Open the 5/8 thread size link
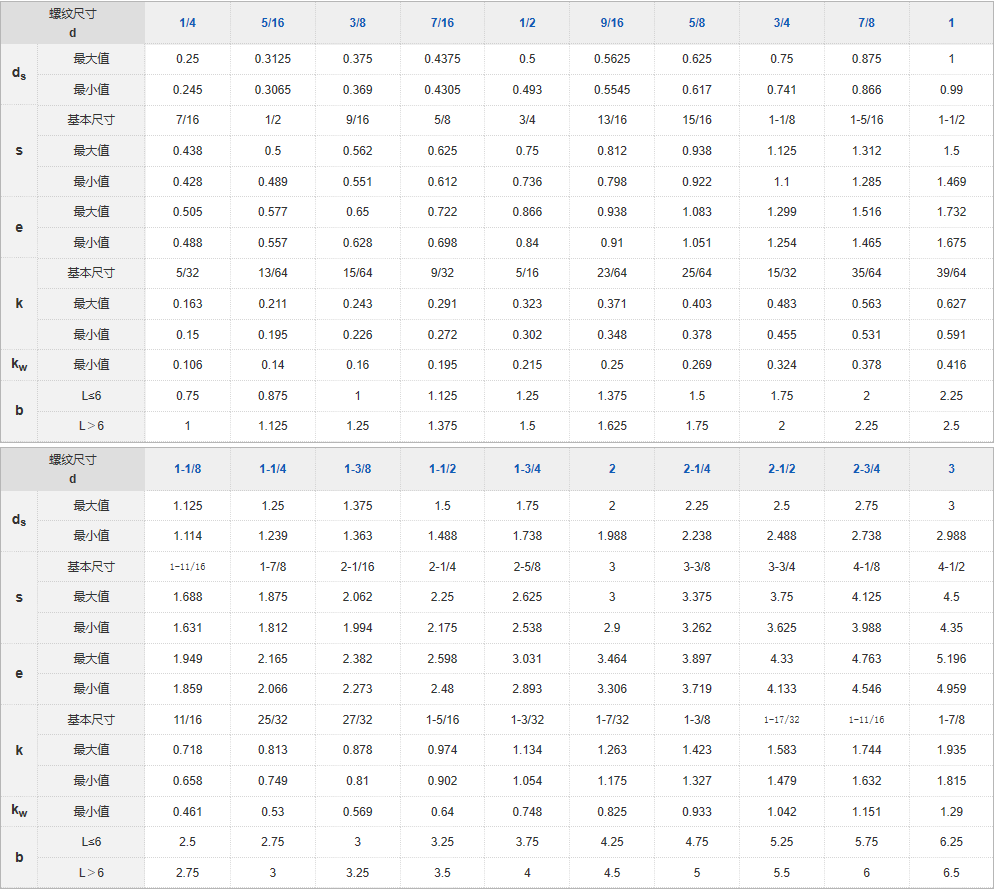Image resolution: width=995 pixels, height=890 pixels. click(697, 23)
